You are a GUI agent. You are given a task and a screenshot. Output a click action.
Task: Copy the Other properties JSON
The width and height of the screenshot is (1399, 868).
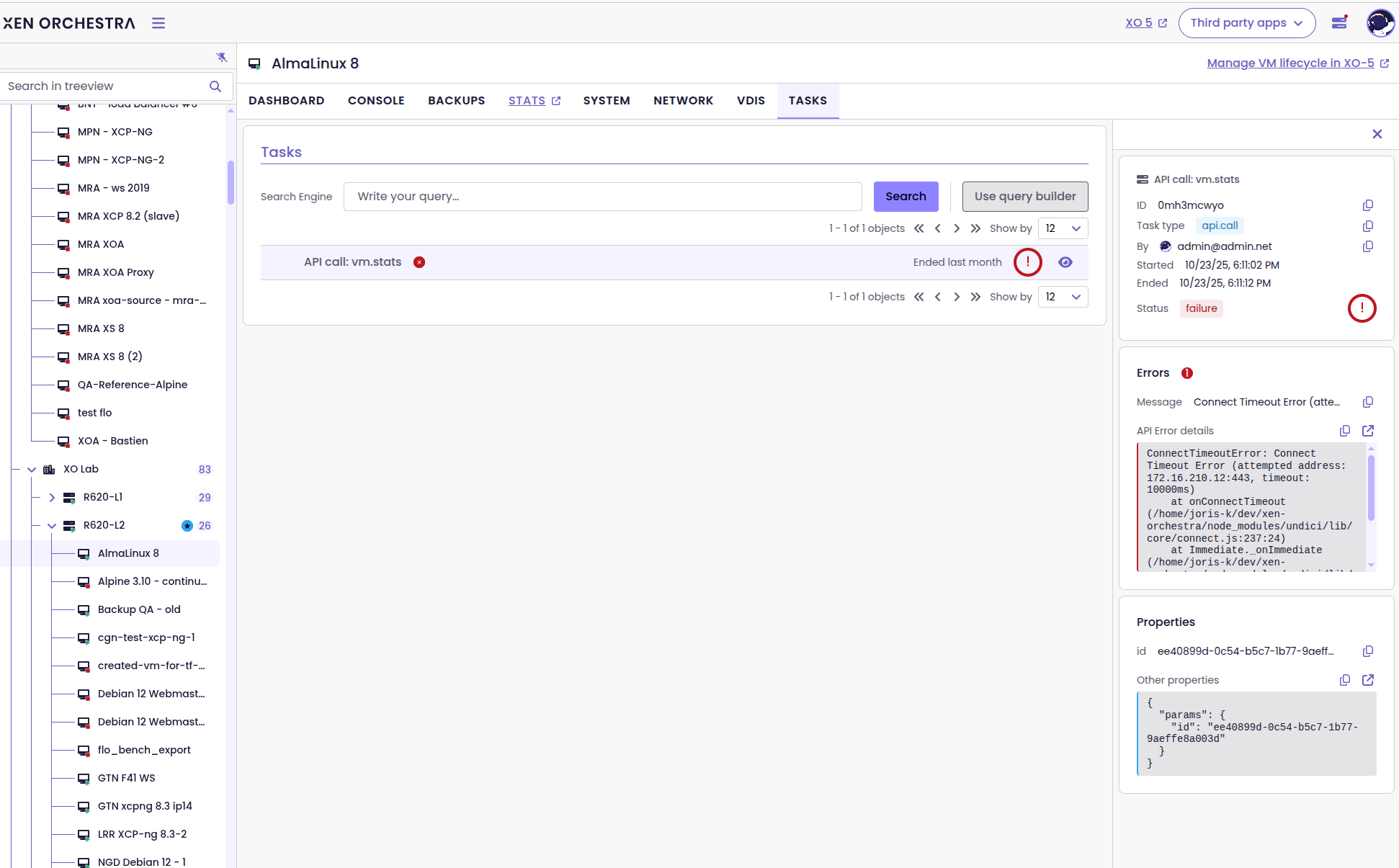pos(1344,680)
